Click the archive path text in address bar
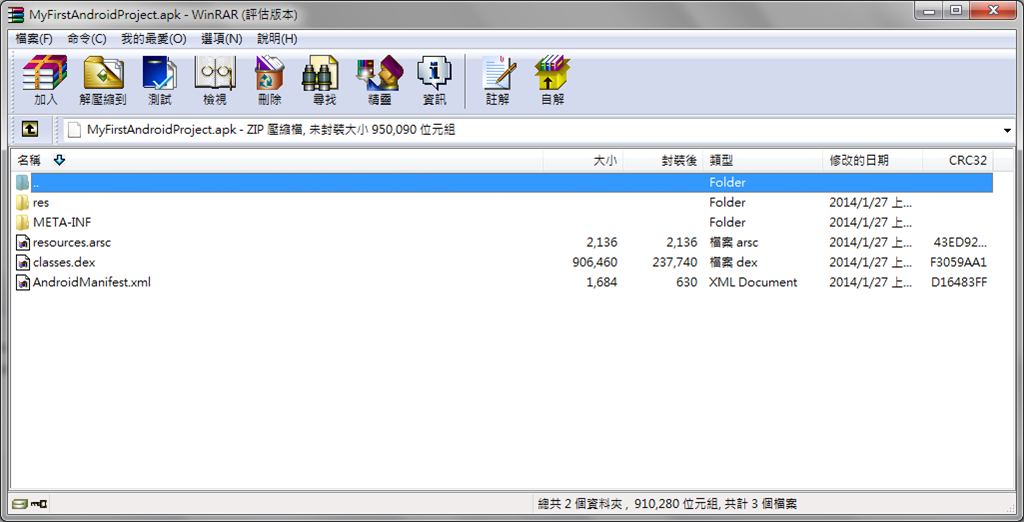This screenshot has height=522, width=1024. 271,130
